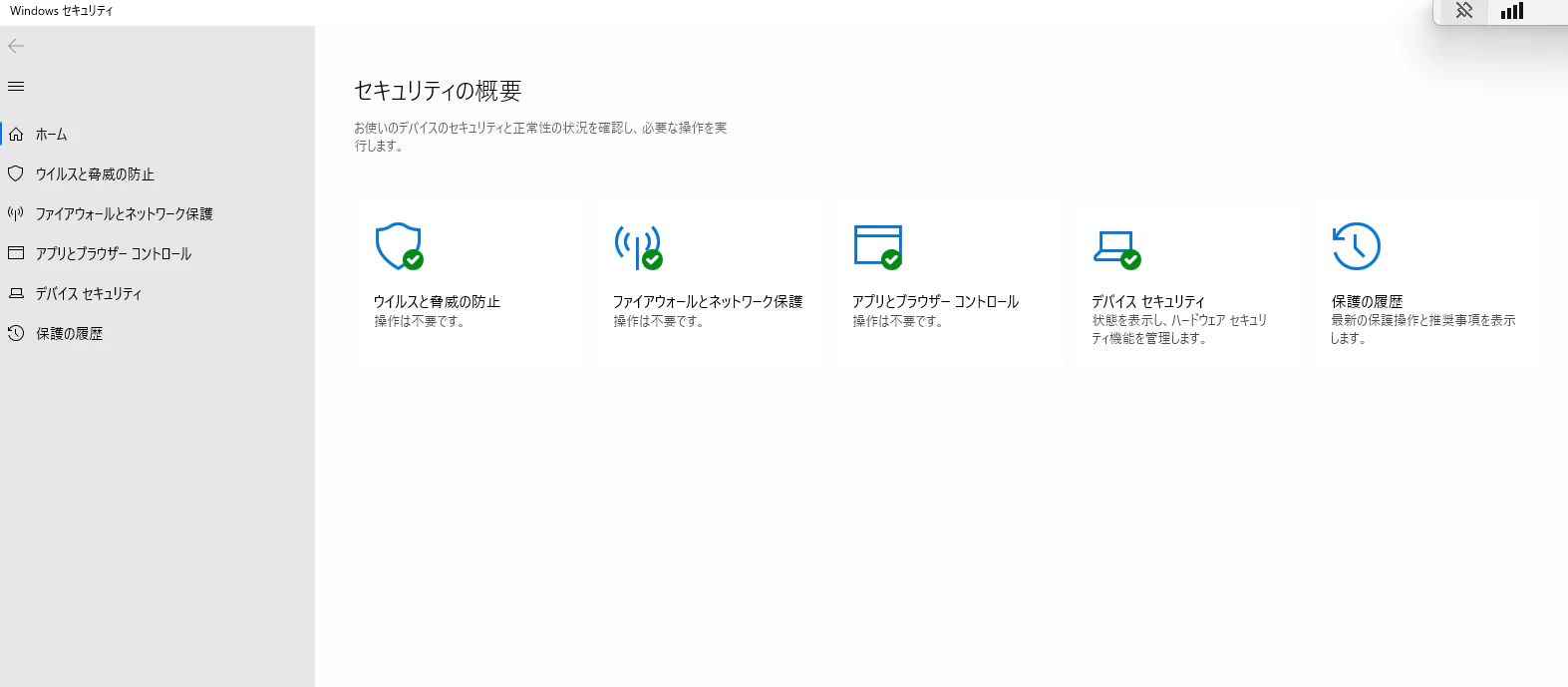Click the home icon in sidebar
The height and width of the screenshot is (687, 1568).
(16, 134)
